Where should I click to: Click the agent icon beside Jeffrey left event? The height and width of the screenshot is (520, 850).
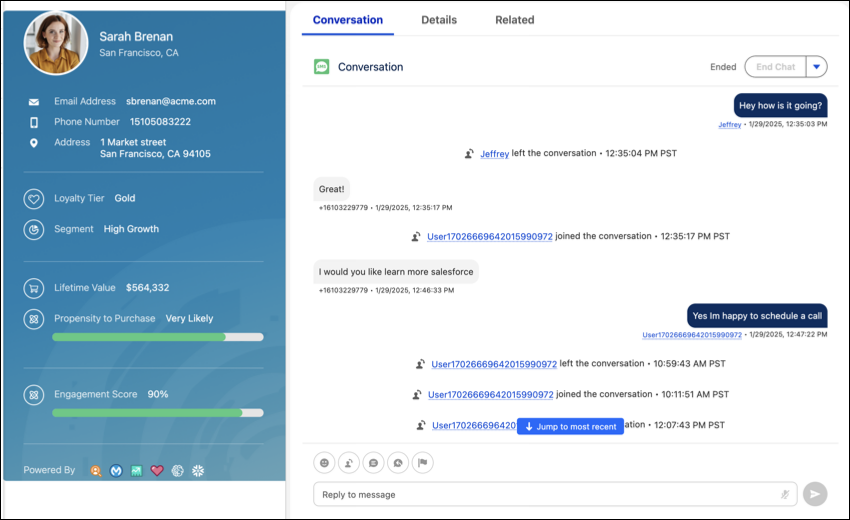coord(469,154)
